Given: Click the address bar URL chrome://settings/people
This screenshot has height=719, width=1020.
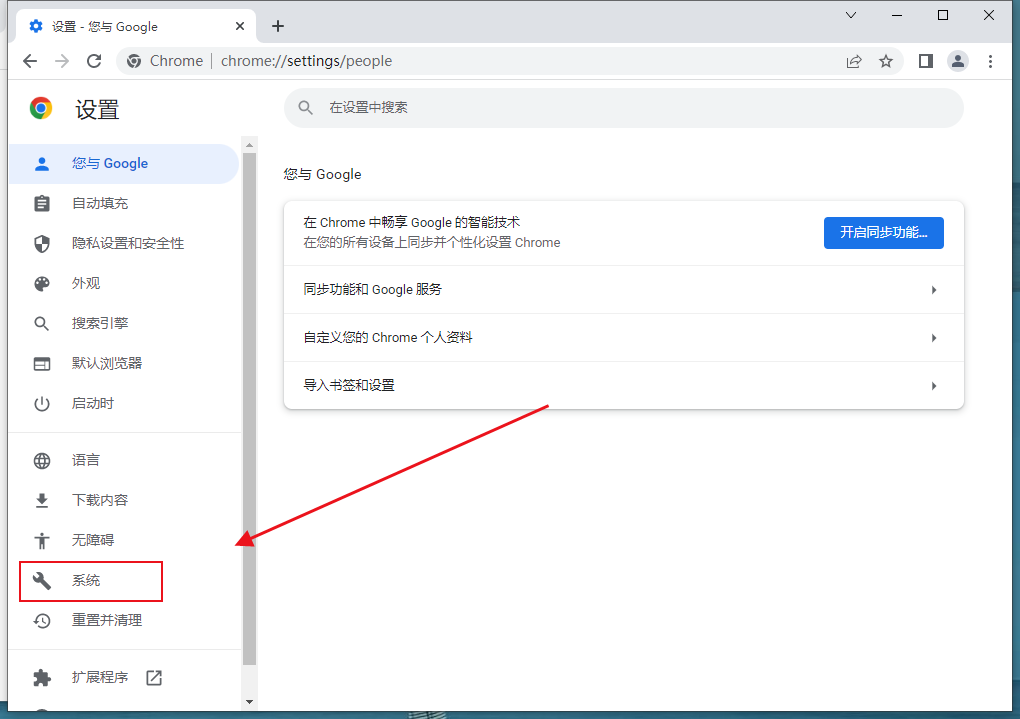Looking at the screenshot, I should pos(306,61).
